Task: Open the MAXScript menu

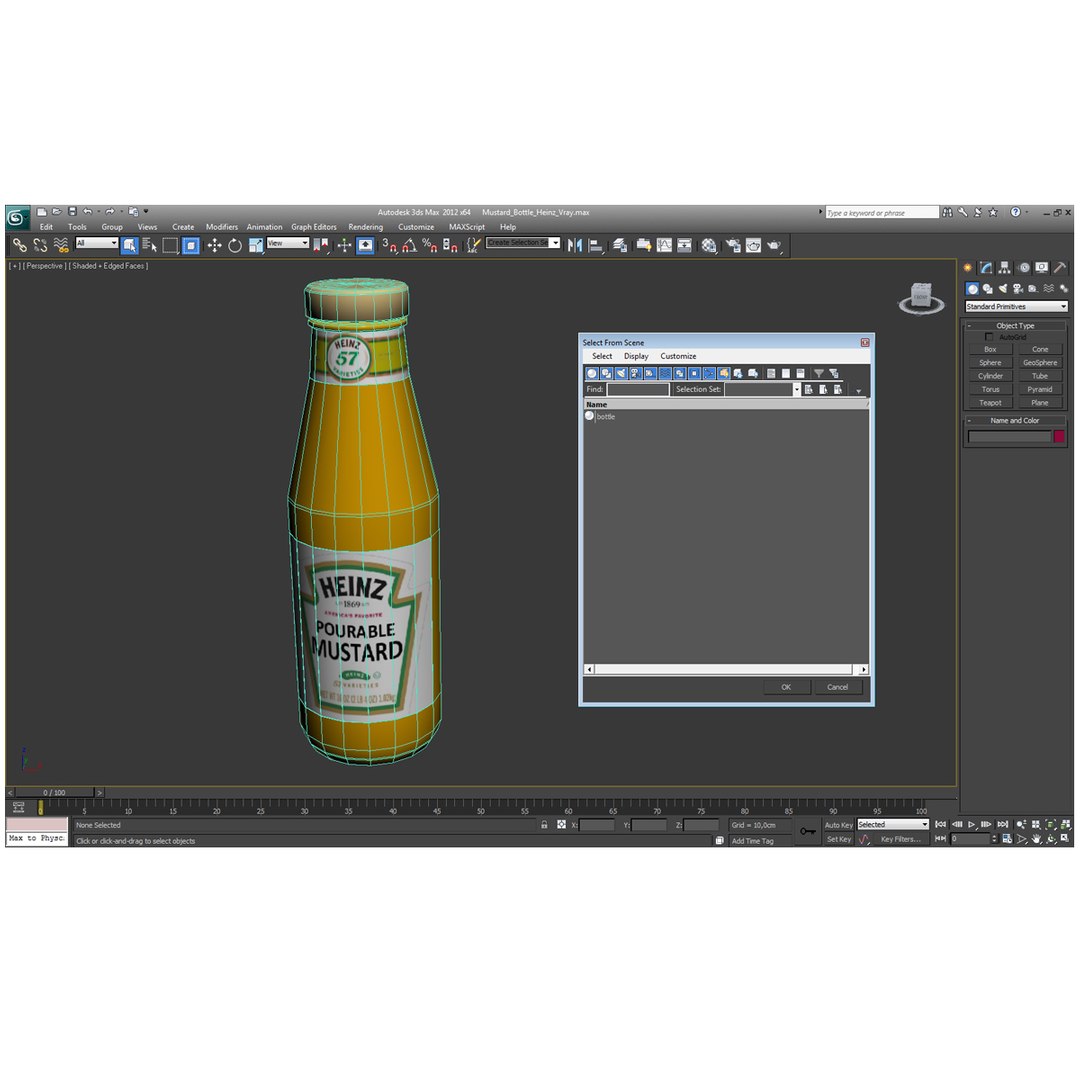Action: click(x=466, y=227)
